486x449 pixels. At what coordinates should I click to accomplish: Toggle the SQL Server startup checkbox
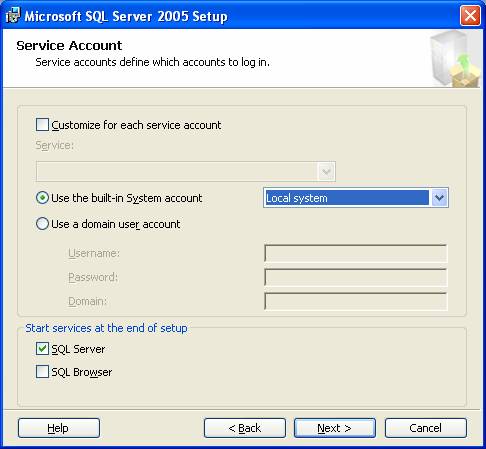[x=42, y=349]
